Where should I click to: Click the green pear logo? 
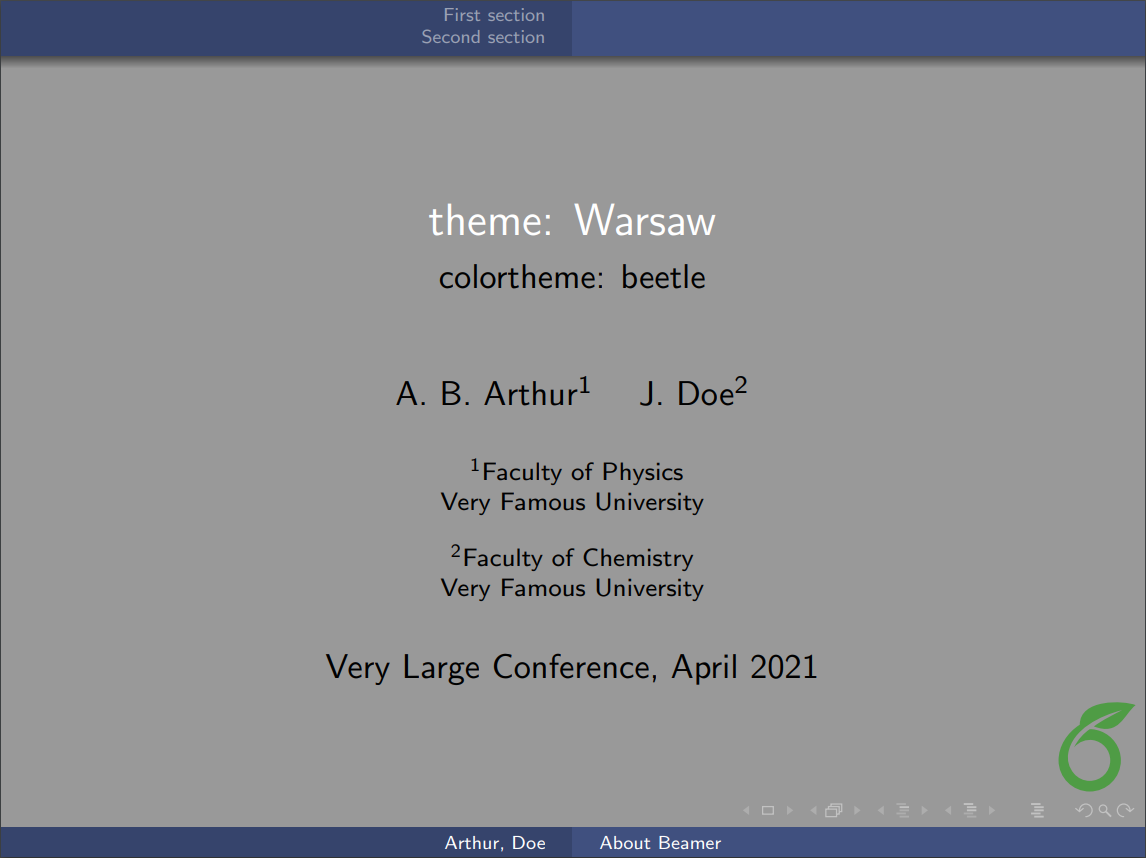(x=1090, y=747)
